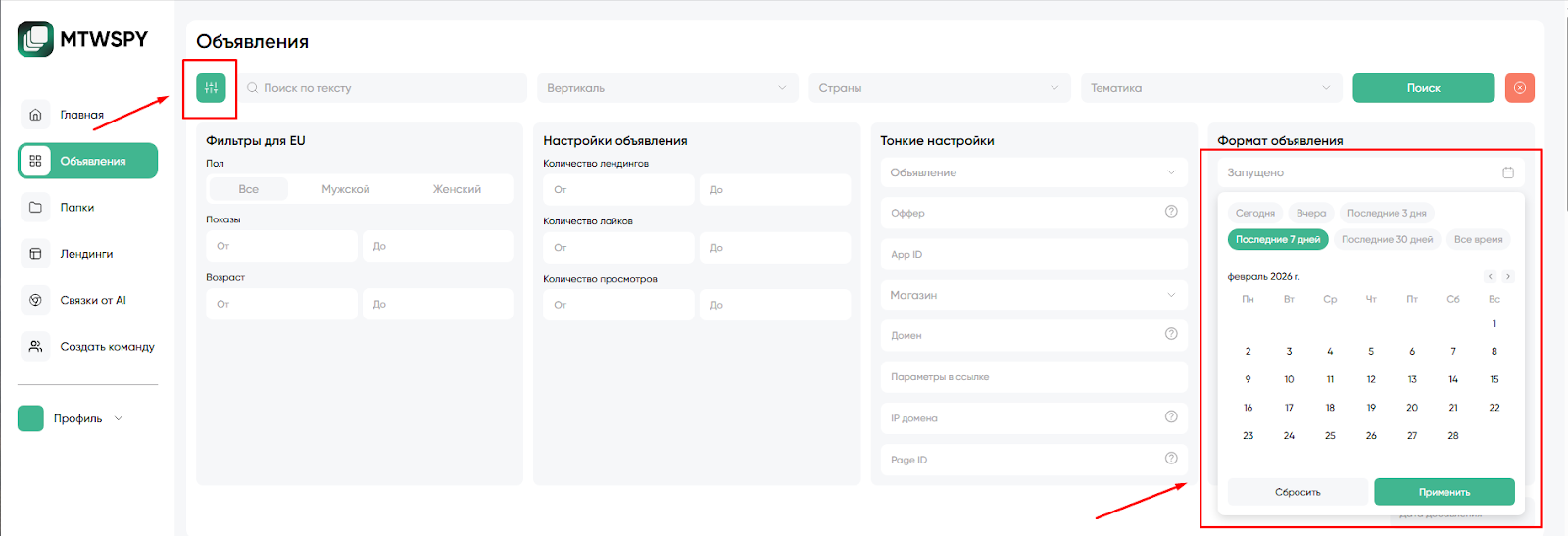The width and height of the screenshot is (1568, 536).
Task: Go to previous month in calendar
Action: click(x=1490, y=277)
